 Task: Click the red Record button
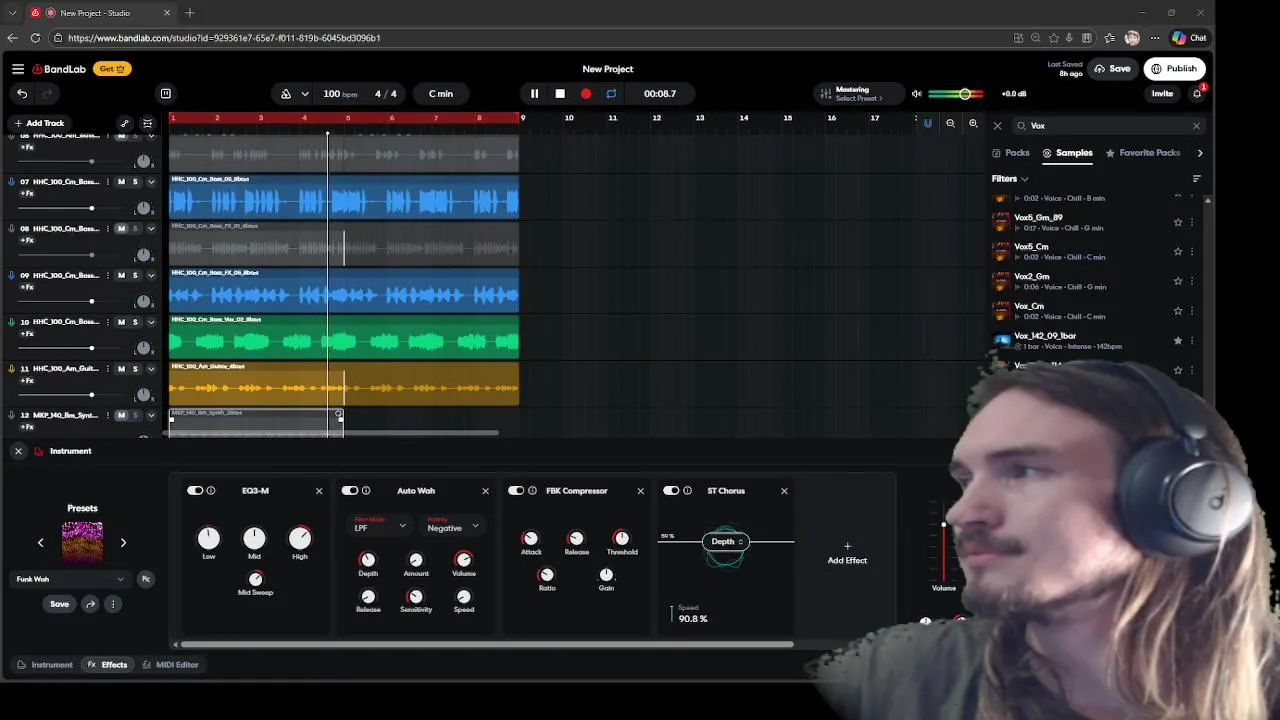point(586,94)
